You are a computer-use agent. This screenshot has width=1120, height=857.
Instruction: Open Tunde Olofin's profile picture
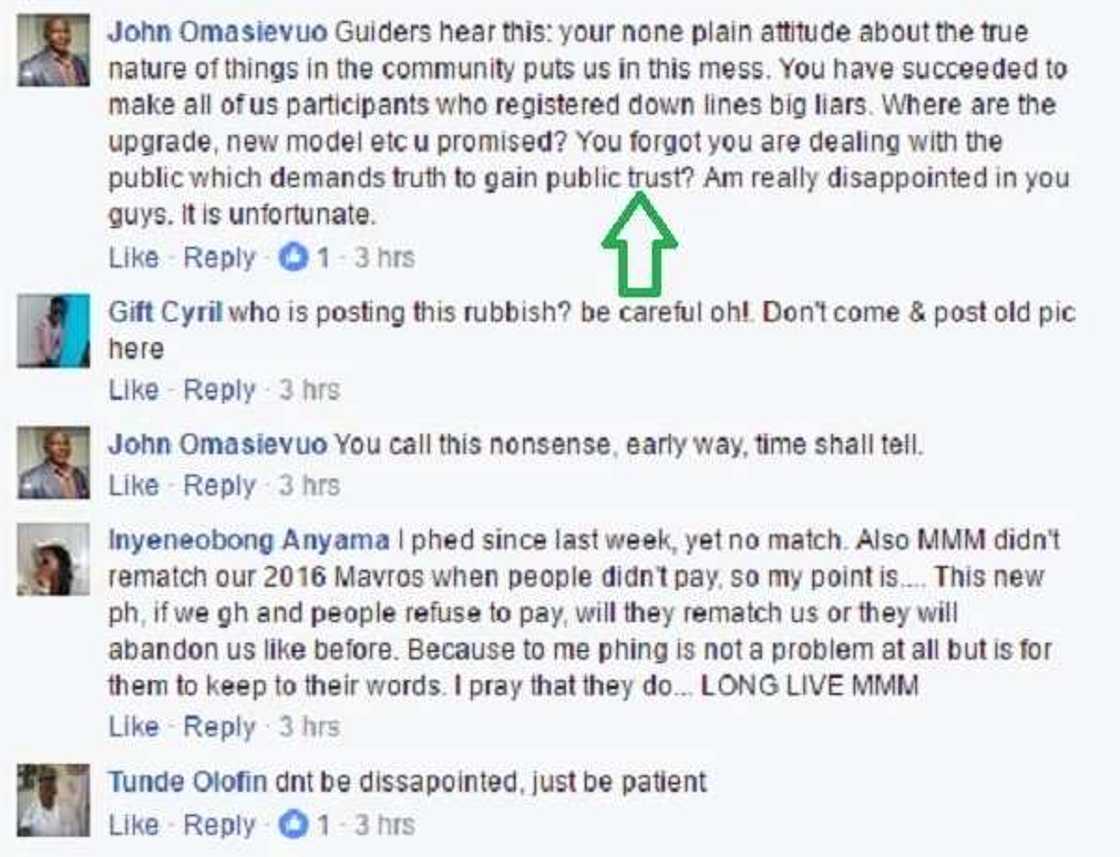(53, 800)
